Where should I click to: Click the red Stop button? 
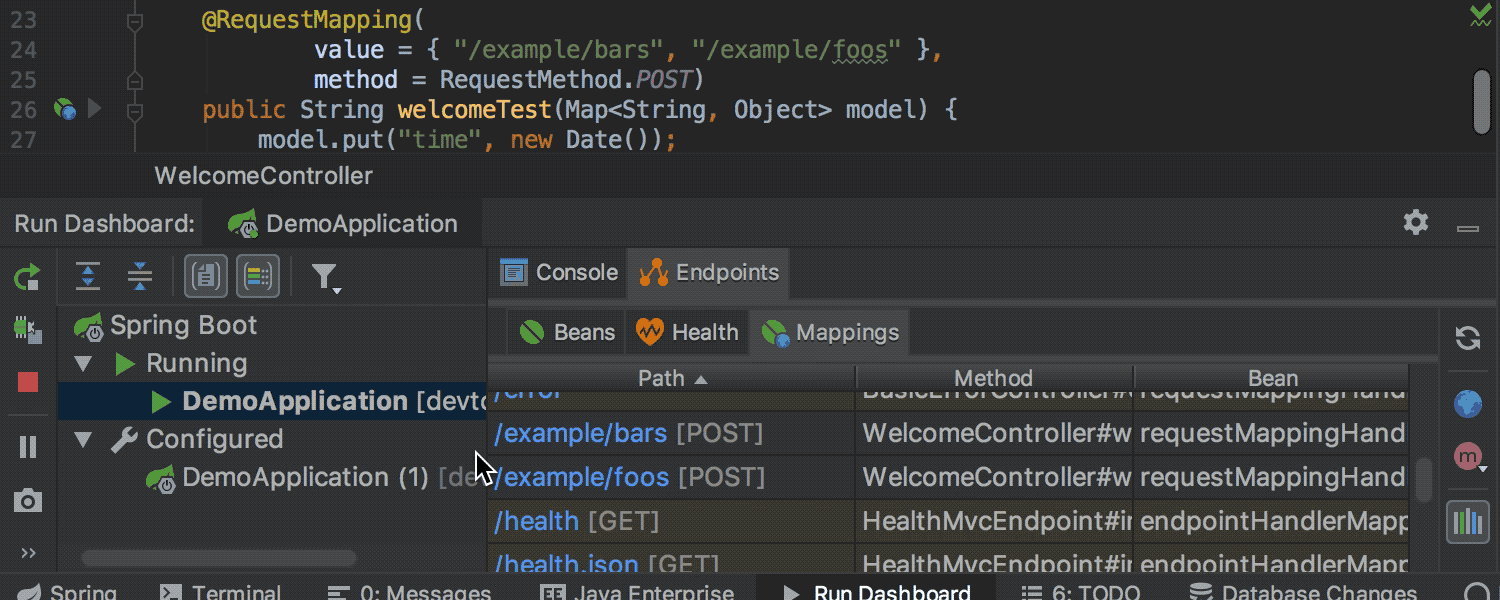[x=28, y=382]
